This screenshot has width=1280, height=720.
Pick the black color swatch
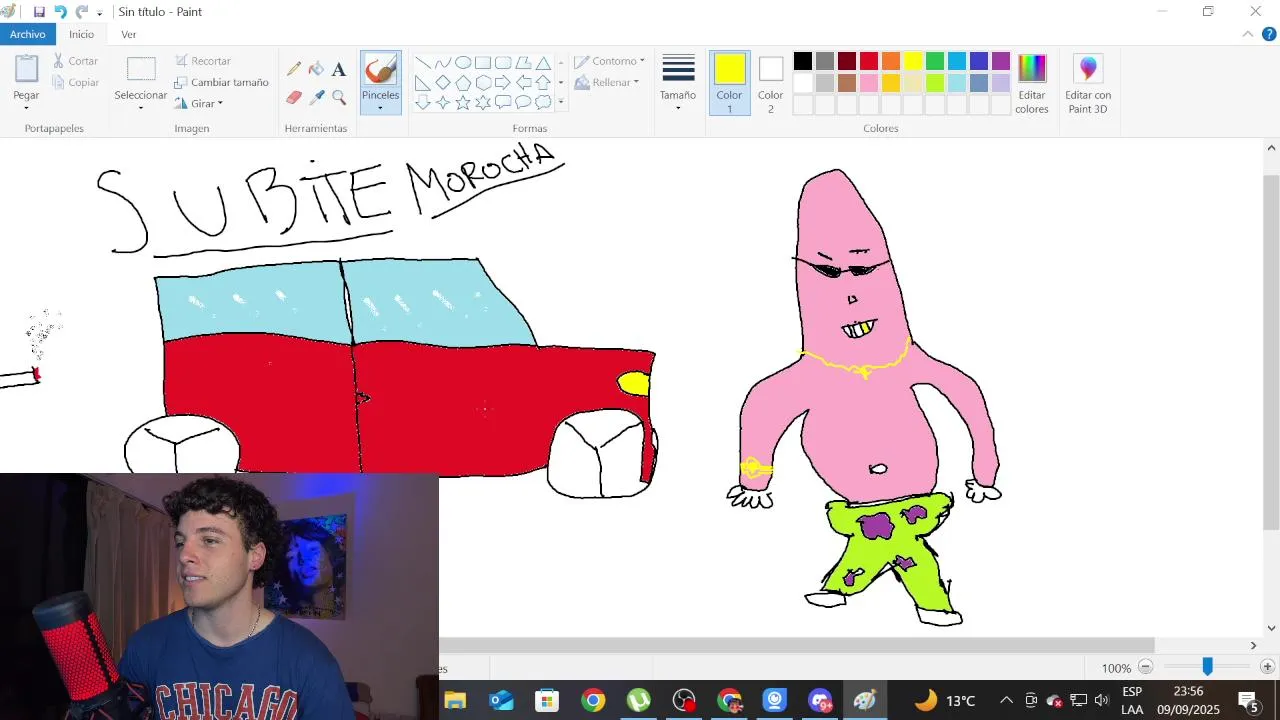click(x=803, y=61)
